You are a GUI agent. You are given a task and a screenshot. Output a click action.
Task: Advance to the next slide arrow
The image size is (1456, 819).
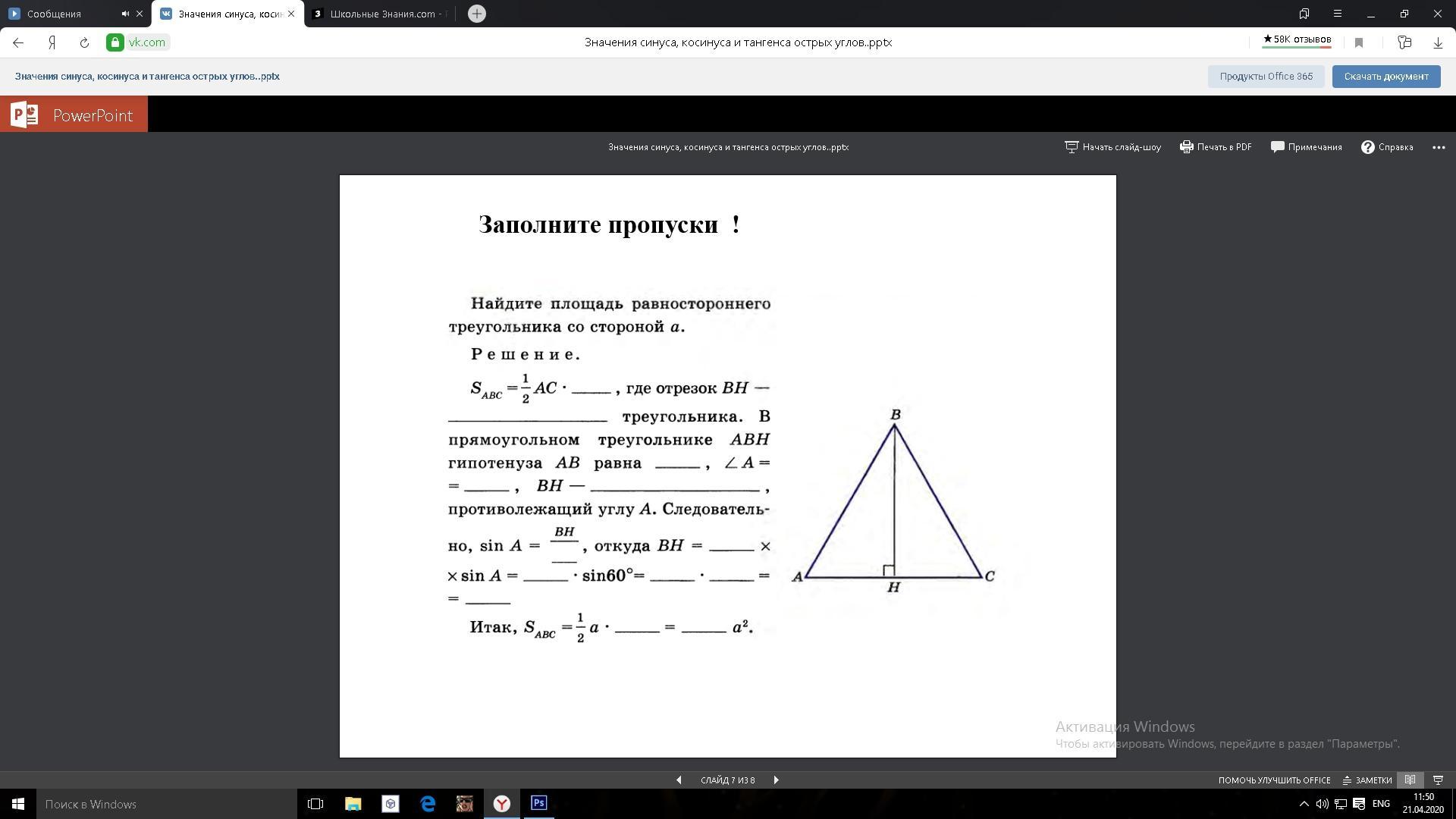(x=776, y=780)
